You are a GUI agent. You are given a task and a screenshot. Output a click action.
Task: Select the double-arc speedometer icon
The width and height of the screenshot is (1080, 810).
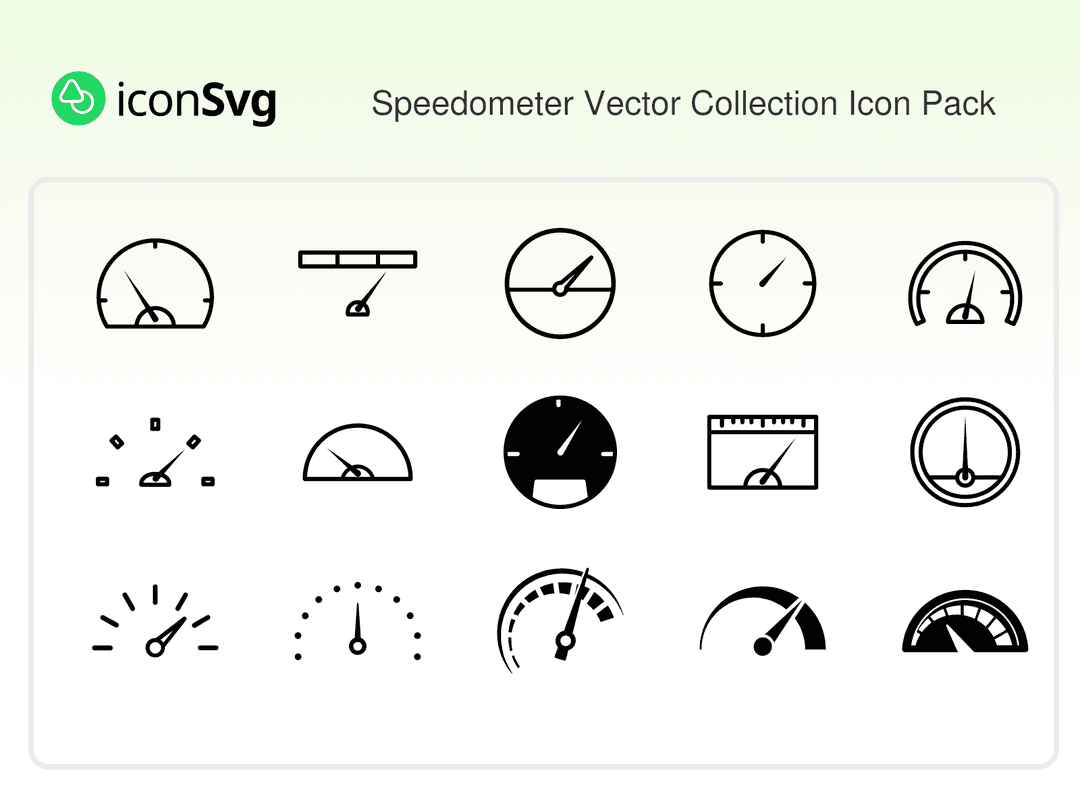(965, 283)
